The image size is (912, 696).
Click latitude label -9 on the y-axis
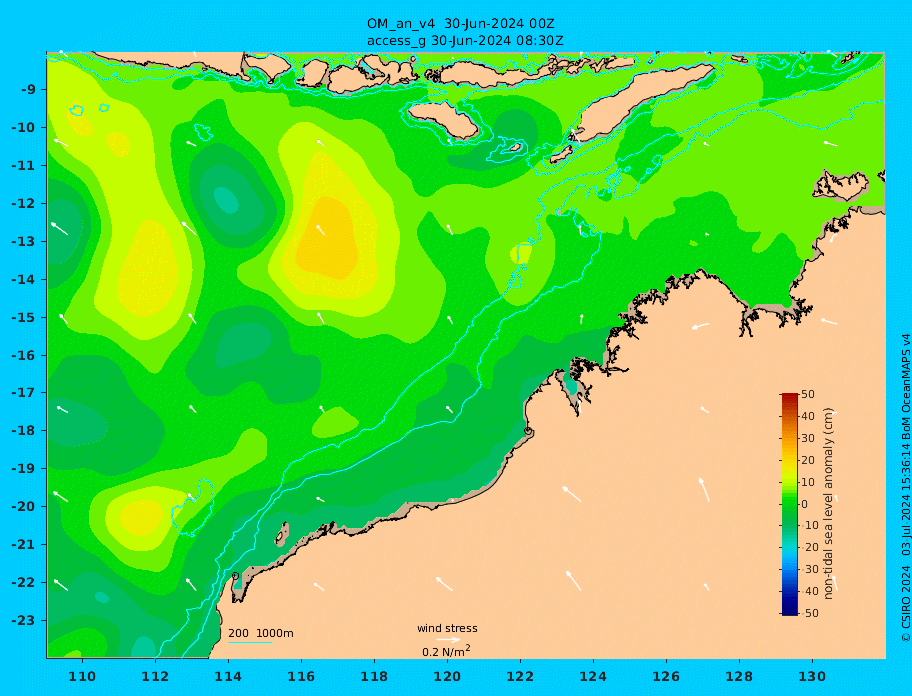pyautogui.click(x=29, y=90)
